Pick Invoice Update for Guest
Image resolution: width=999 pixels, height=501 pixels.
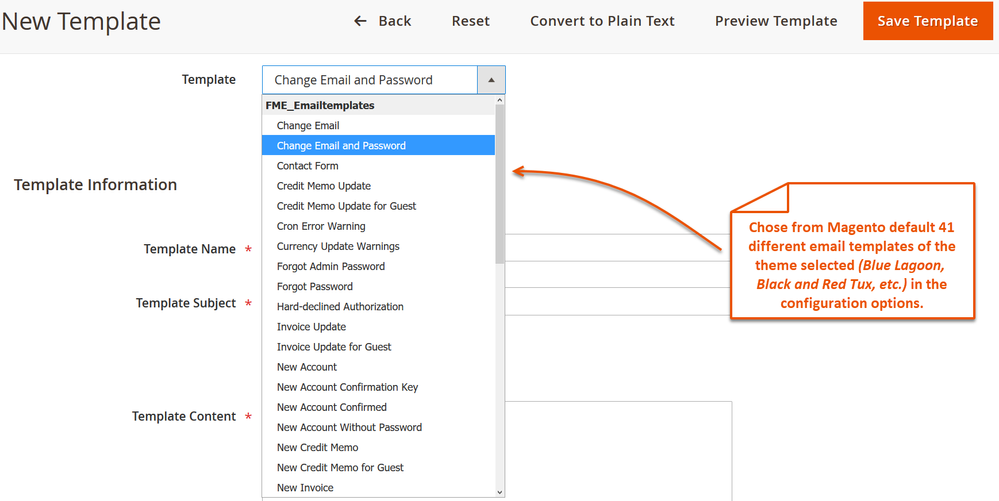[x=334, y=347]
